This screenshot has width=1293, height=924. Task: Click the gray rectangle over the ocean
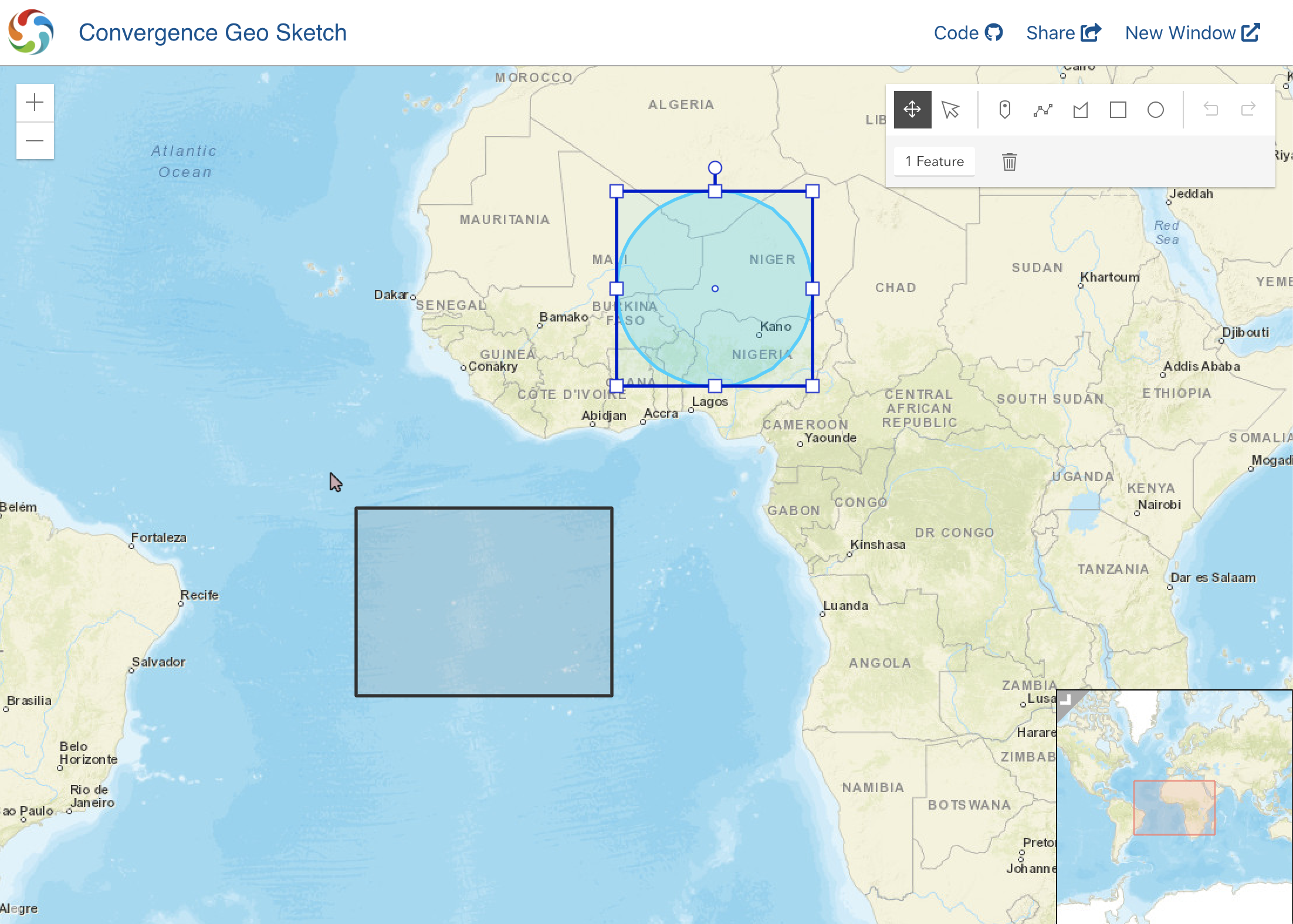click(x=484, y=601)
